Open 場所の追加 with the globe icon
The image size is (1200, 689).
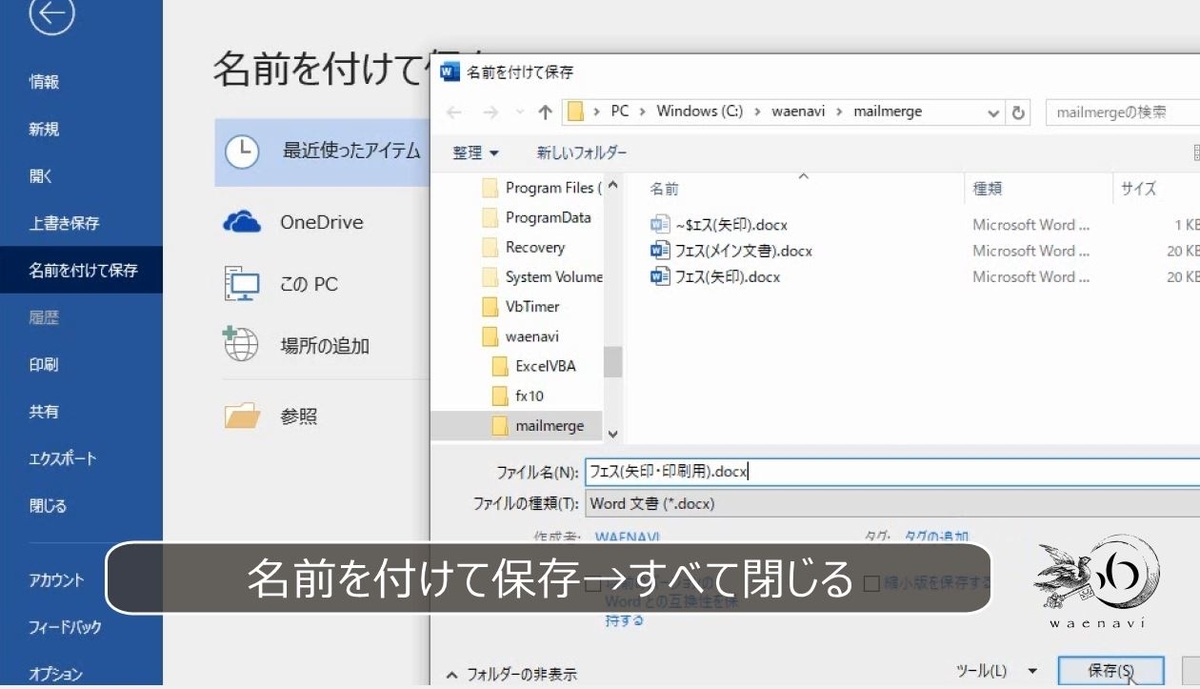click(239, 344)
